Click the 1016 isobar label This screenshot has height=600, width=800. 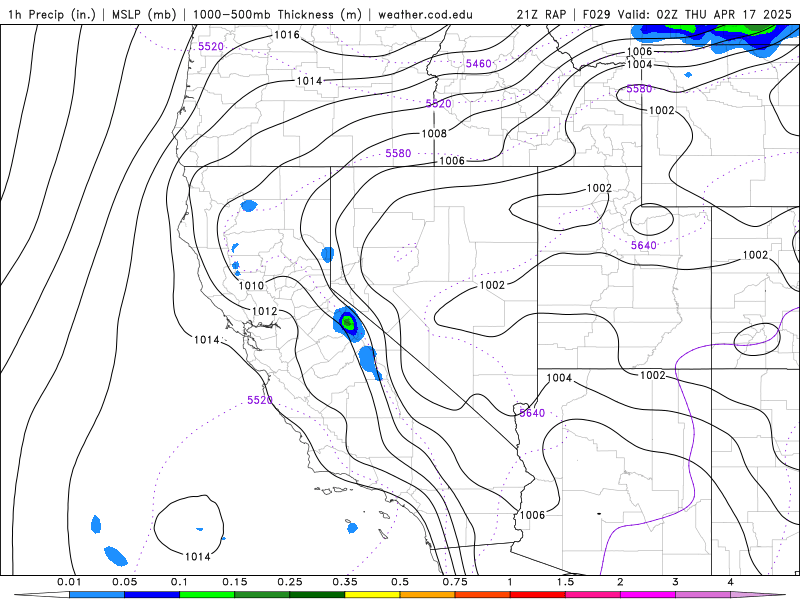click(x=287, y=35)
